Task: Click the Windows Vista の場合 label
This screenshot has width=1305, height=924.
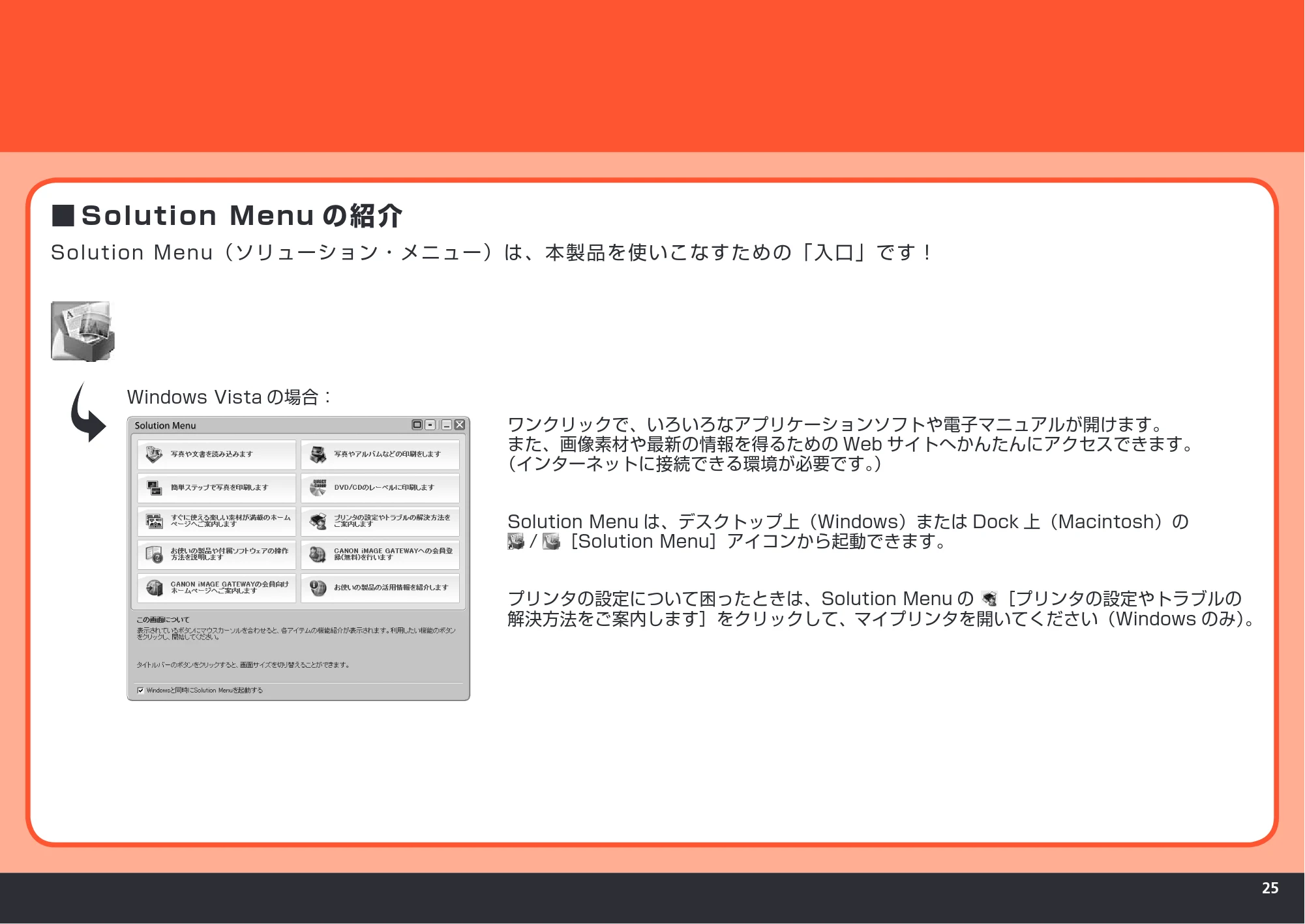Action: pos(229,397)
